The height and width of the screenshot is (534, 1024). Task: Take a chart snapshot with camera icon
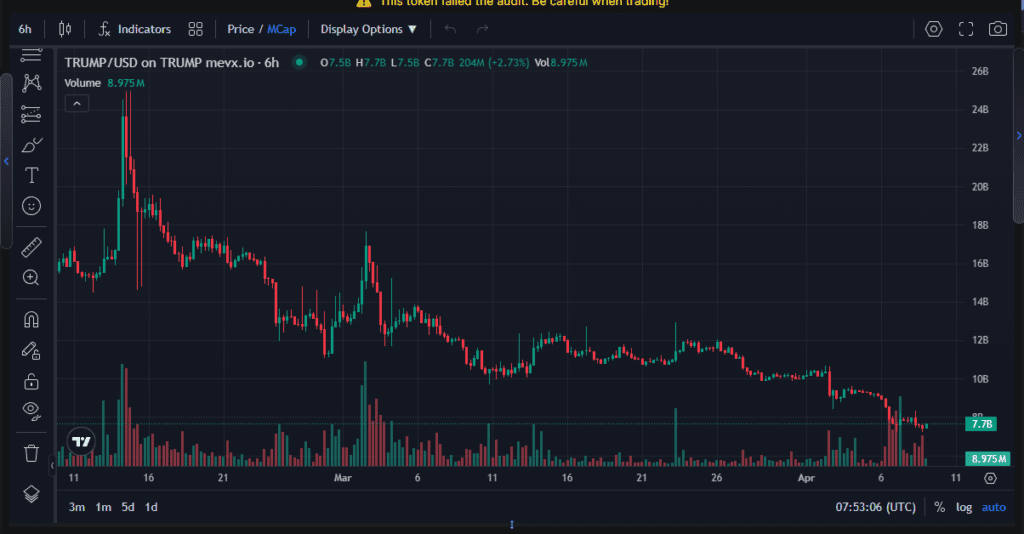[x=997, y=29]
